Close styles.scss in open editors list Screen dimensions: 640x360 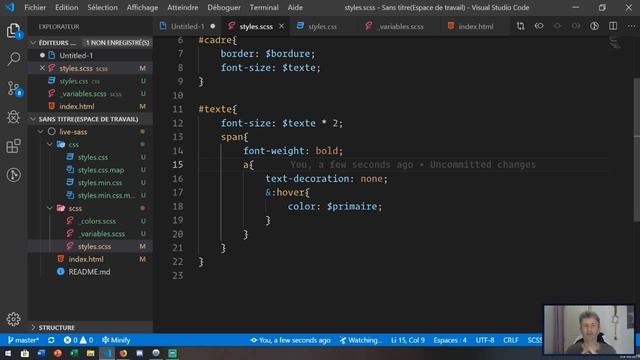tap(42, 68)
